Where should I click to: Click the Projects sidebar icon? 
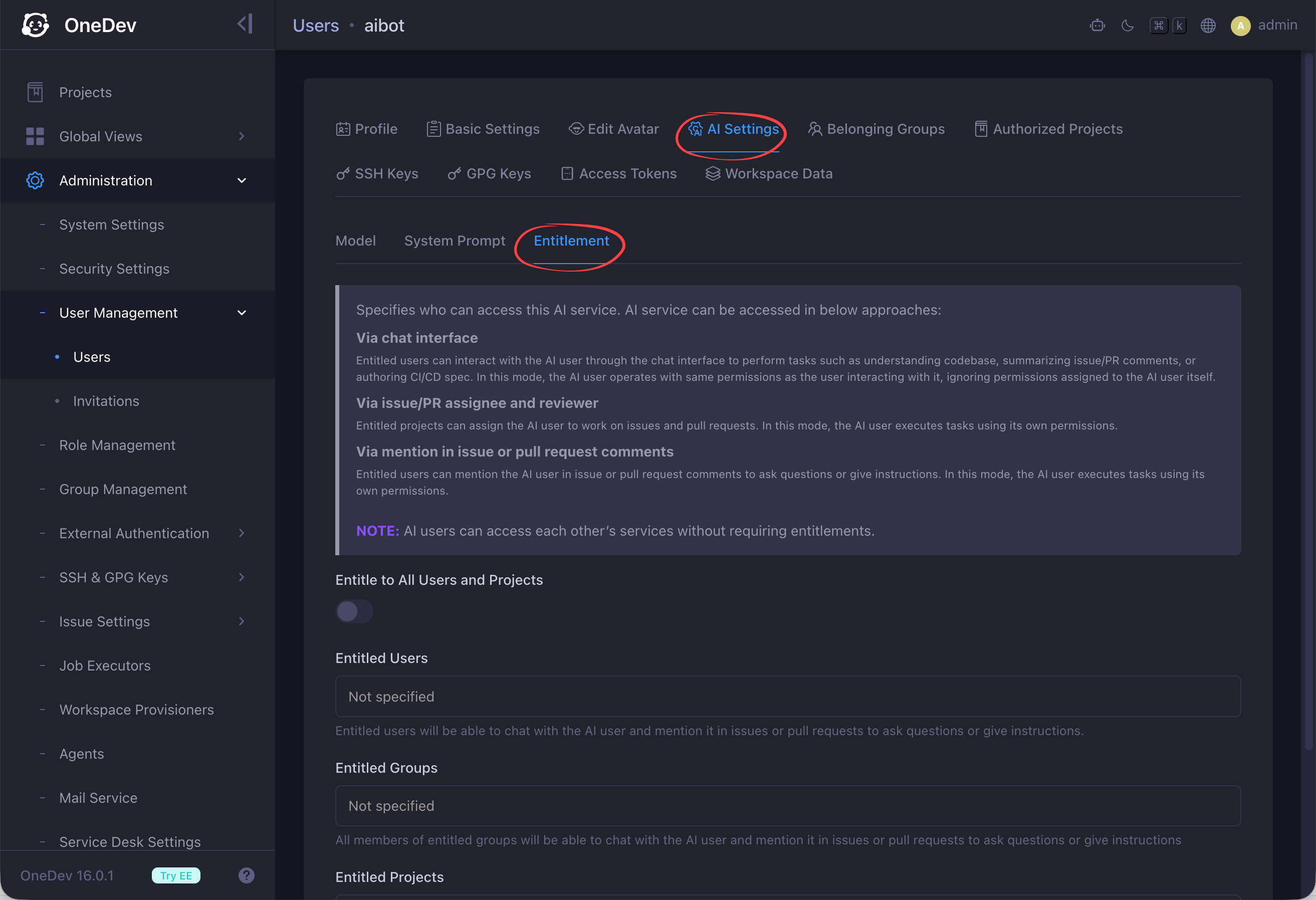click(35, 92)
